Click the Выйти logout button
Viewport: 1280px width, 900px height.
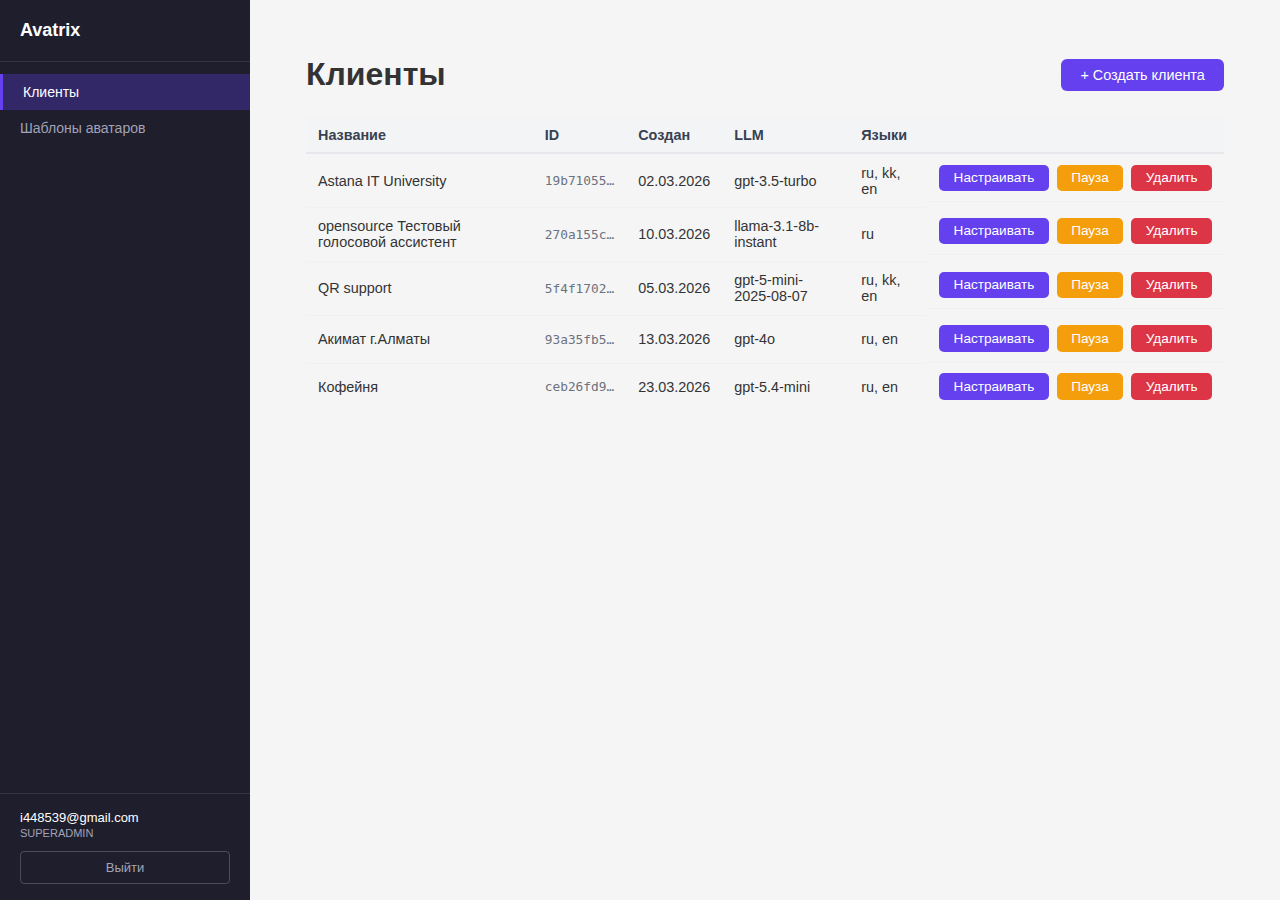coord(124,867)
